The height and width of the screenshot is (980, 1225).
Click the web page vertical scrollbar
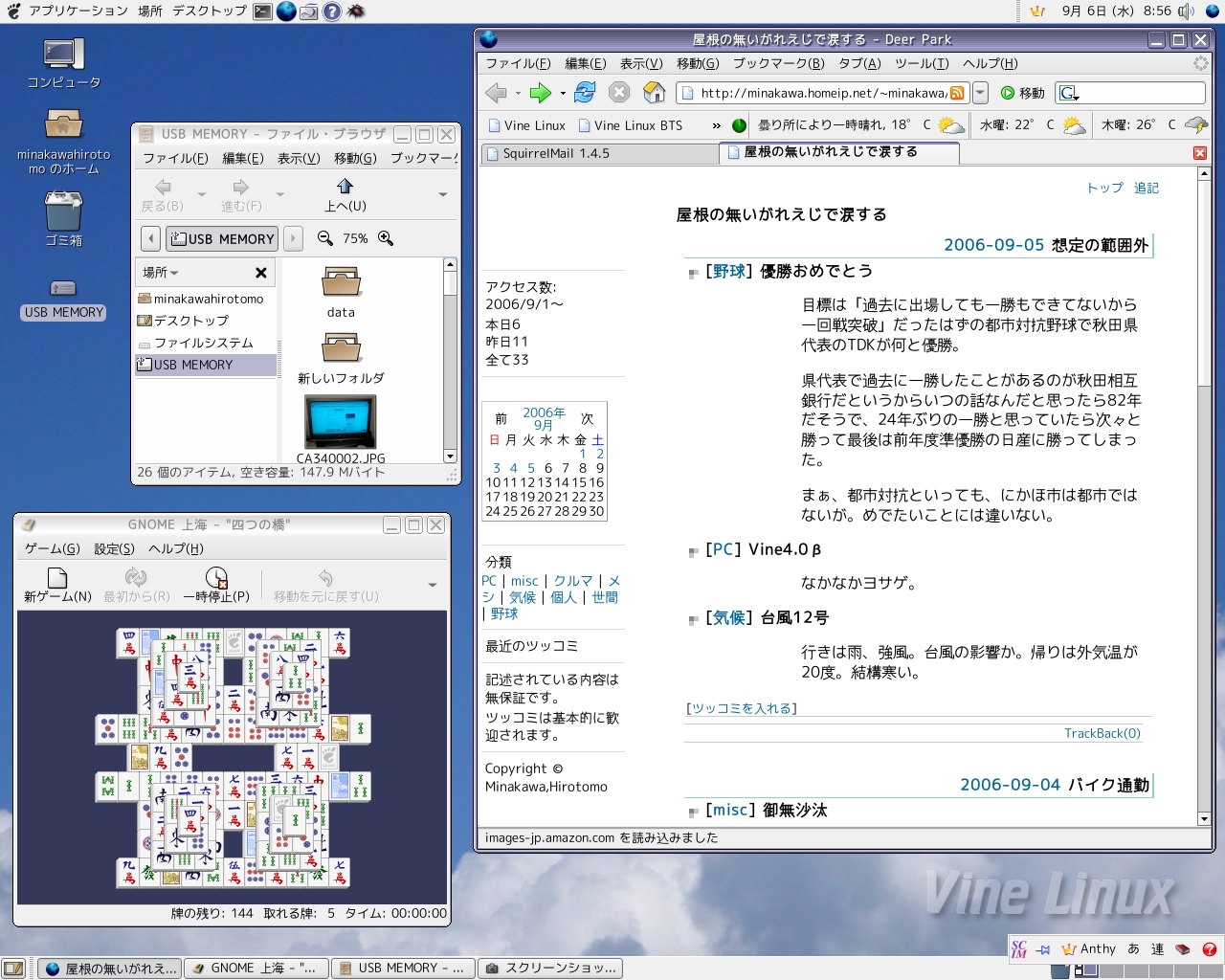click(1204, 496)
